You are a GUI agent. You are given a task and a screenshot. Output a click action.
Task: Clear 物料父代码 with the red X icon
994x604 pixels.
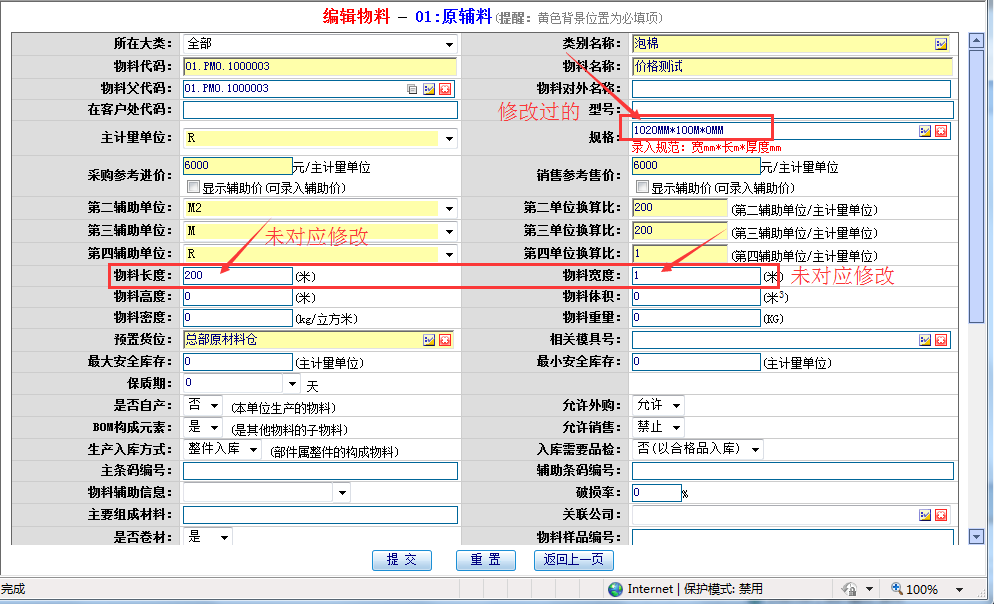(445, 89)
